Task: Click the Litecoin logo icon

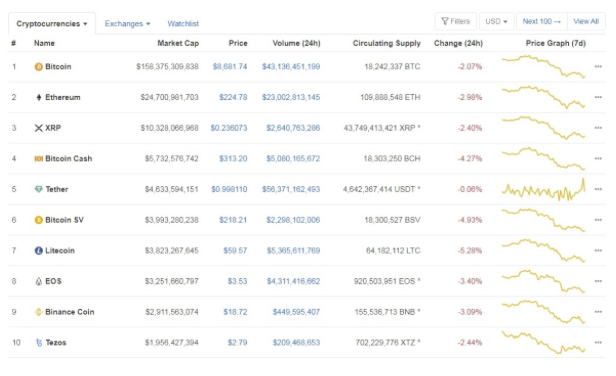Action: click(x=38, y=251)
